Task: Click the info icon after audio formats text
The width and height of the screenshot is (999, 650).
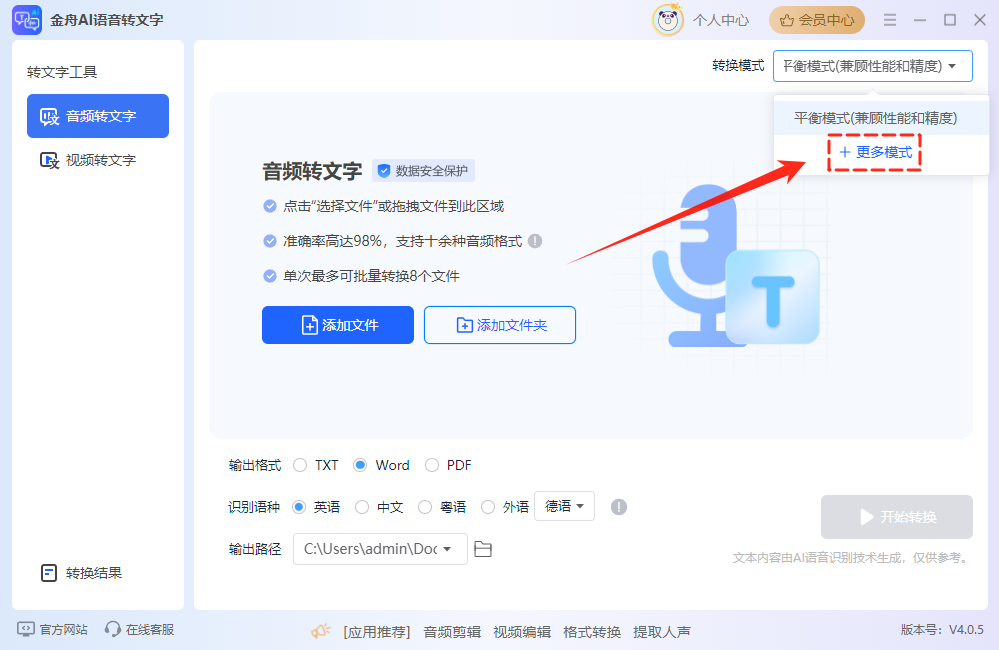Action: [535, 241]
